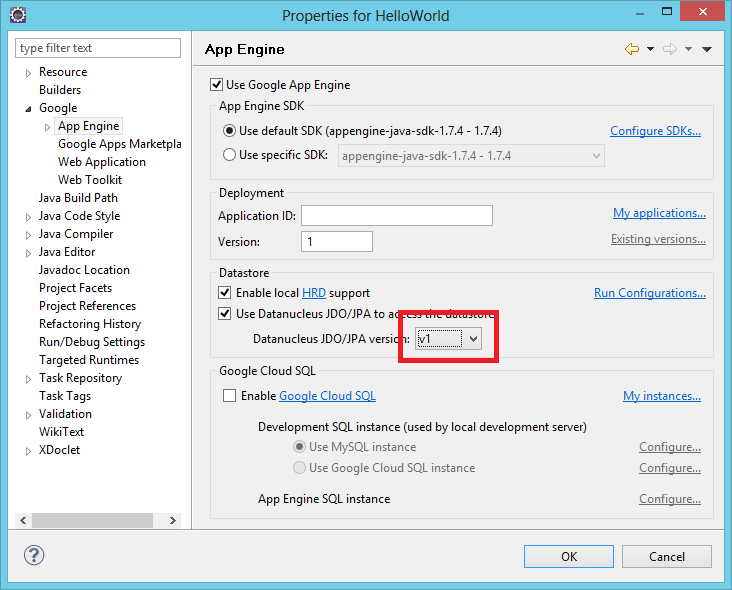Toggle Enable local HRD support checkbox

[x=225, y=293]
